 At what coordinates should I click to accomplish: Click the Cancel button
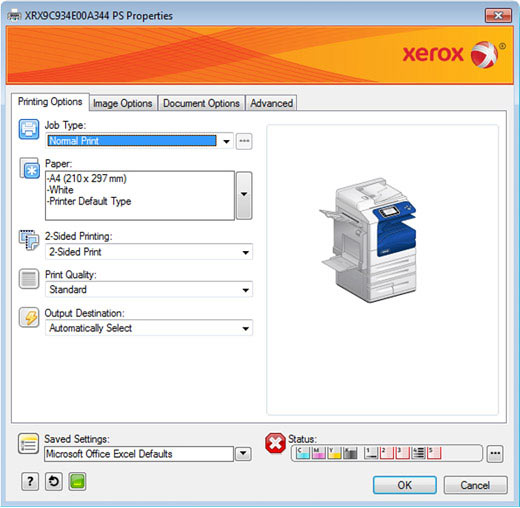click(x=475, y=485)
